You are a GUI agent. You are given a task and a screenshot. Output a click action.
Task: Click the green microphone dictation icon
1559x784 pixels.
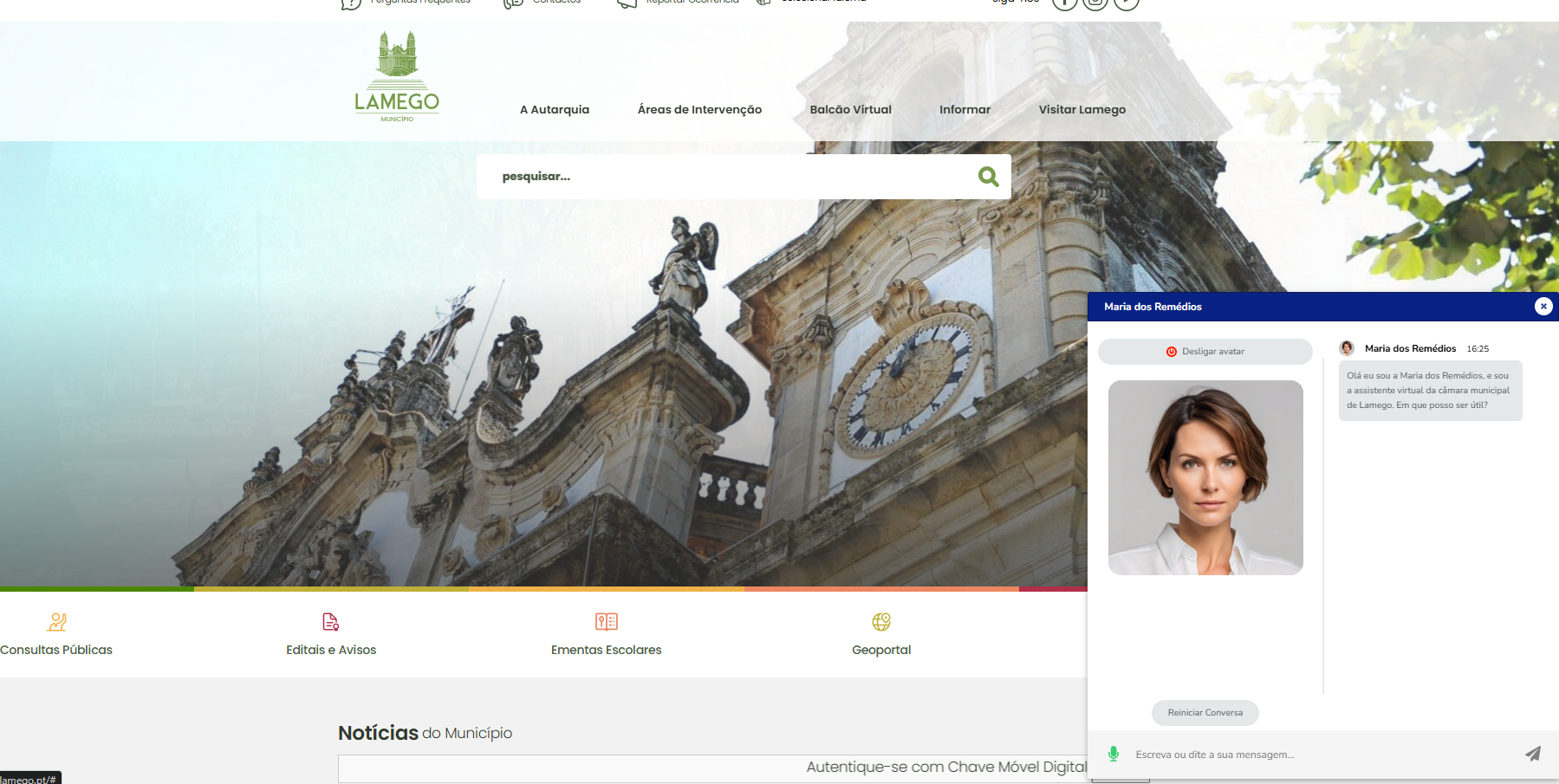1114,755
